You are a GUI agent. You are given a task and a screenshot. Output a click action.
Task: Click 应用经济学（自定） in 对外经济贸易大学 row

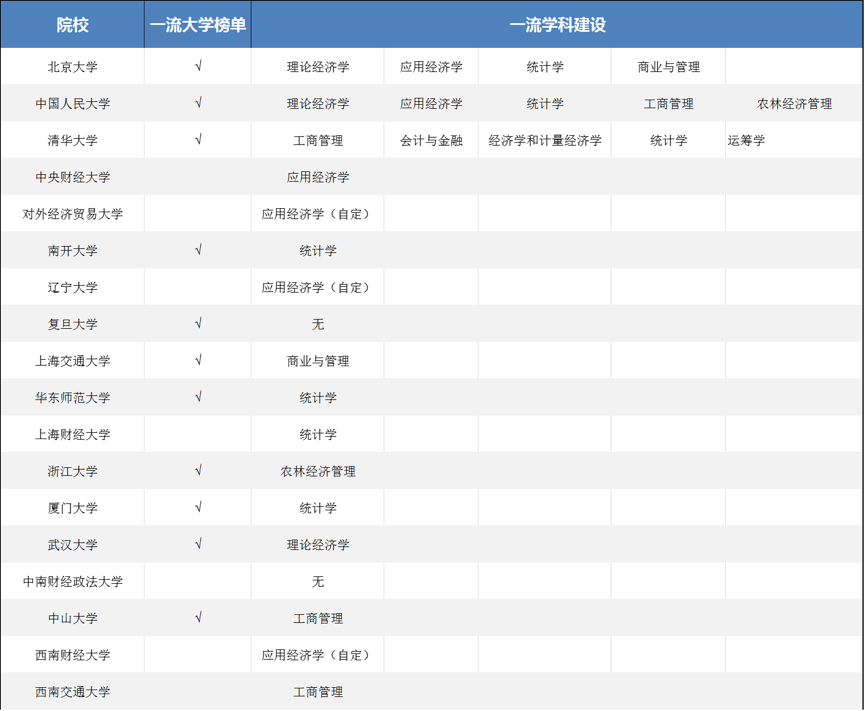(316, 214)
